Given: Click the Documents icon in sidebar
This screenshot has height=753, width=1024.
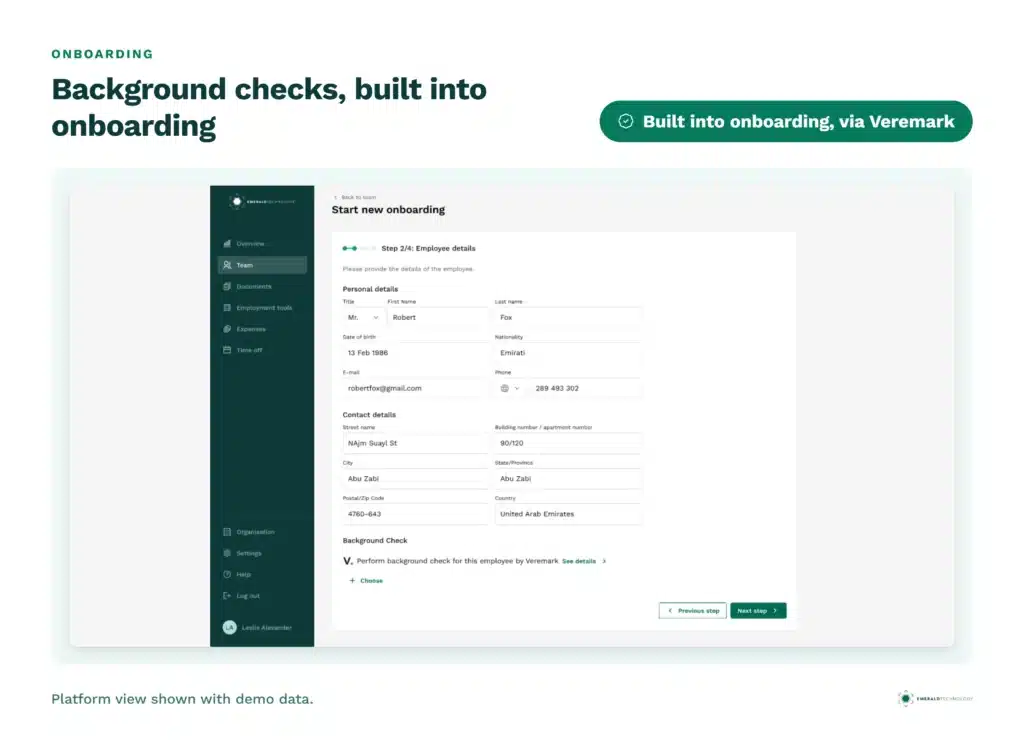Looking at the screenshot, I should click(x=227, y=287).
